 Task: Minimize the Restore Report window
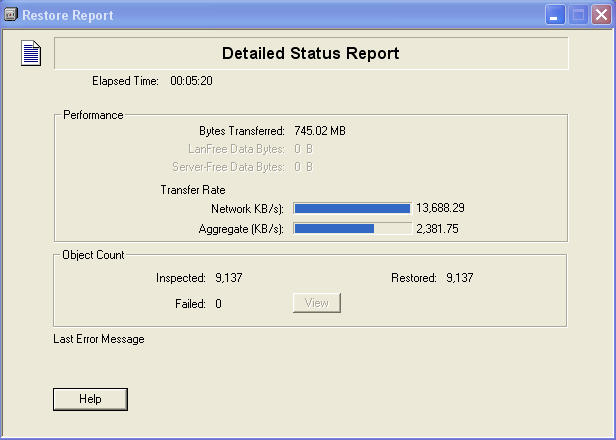pyautogui.click(x=555, y=15)
